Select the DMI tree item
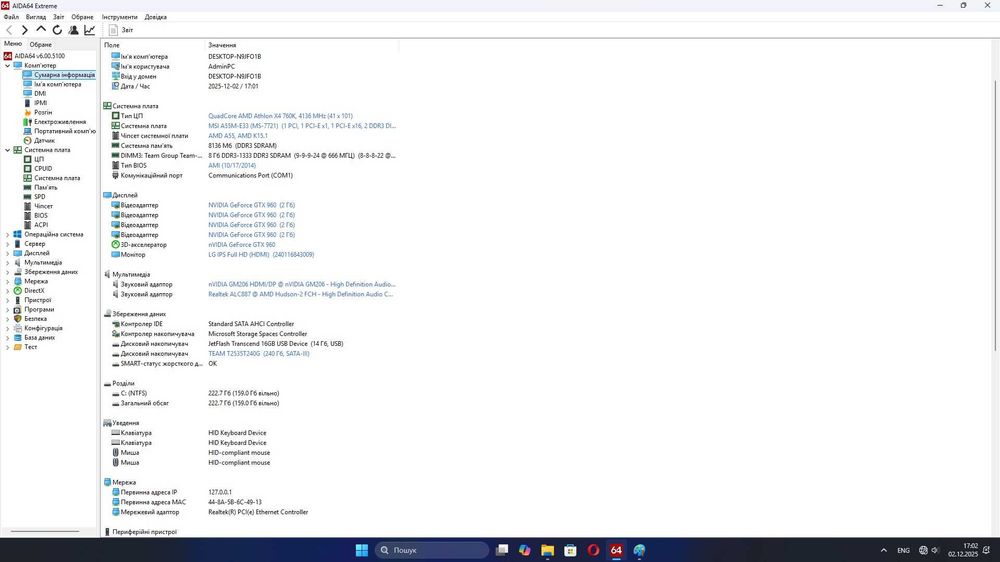The image size is (1000, 562). tap(40, 94)
